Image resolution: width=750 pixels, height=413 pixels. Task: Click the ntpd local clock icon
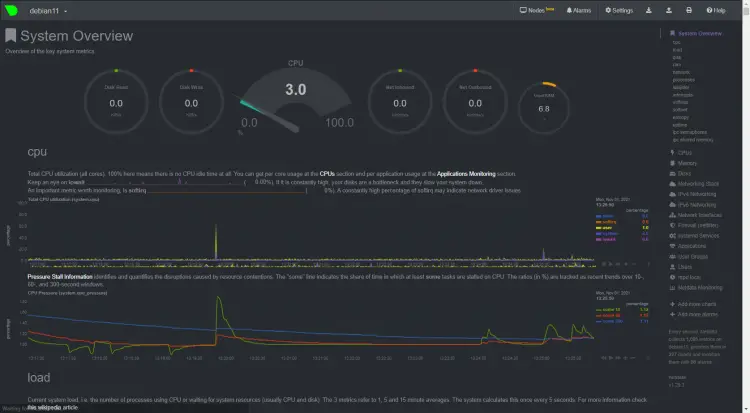click(x=673, y=278)
